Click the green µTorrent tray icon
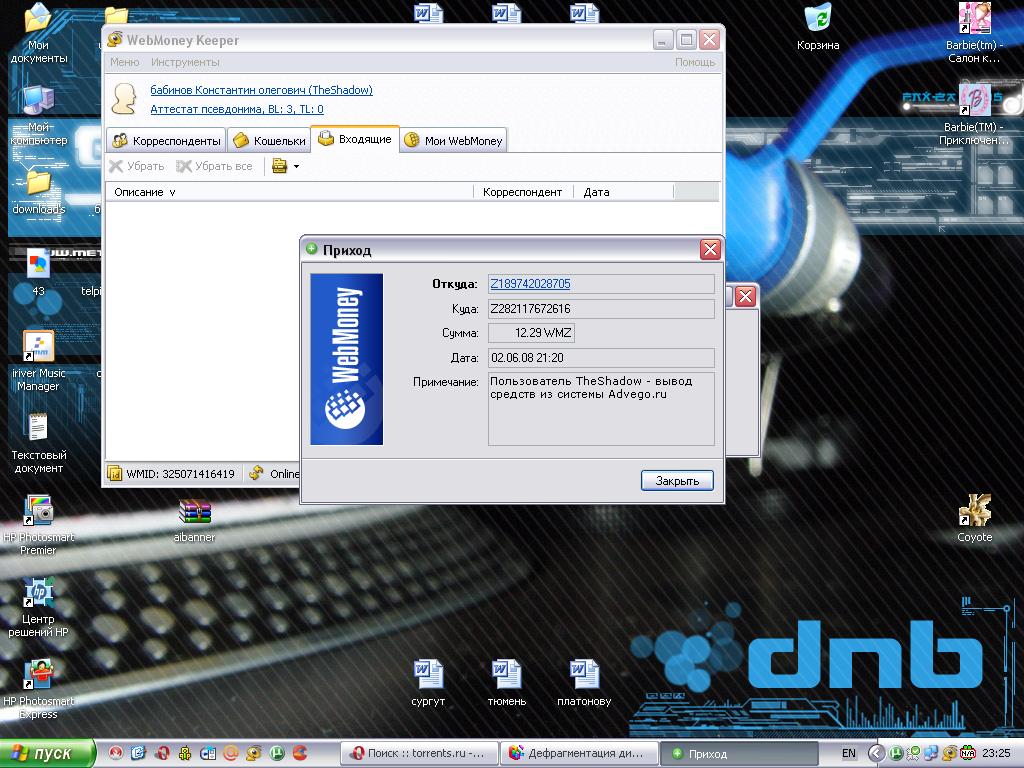 tap(895, 754)
